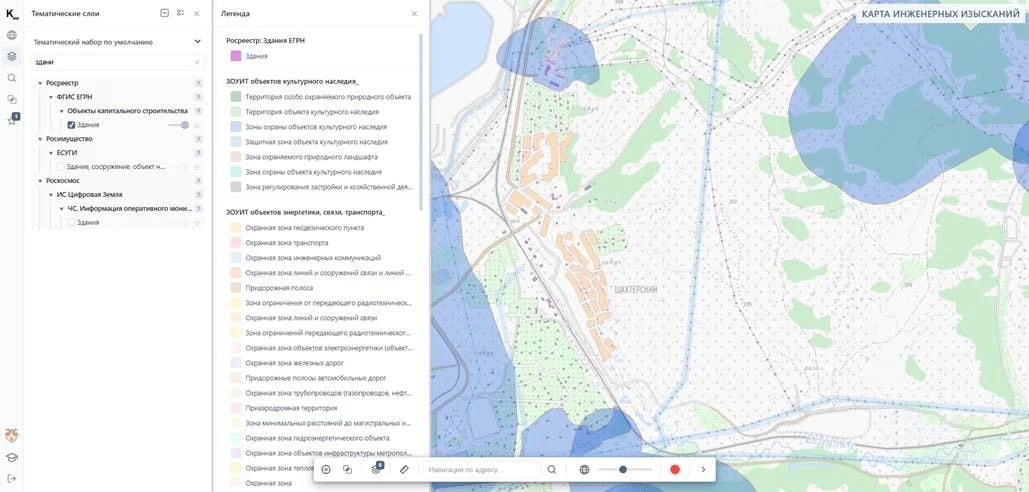This screenshot has height=492, width=1029.
Task: Click 'Зона охраняемого природного ландшафта' legend row
Action: [302, 157]
